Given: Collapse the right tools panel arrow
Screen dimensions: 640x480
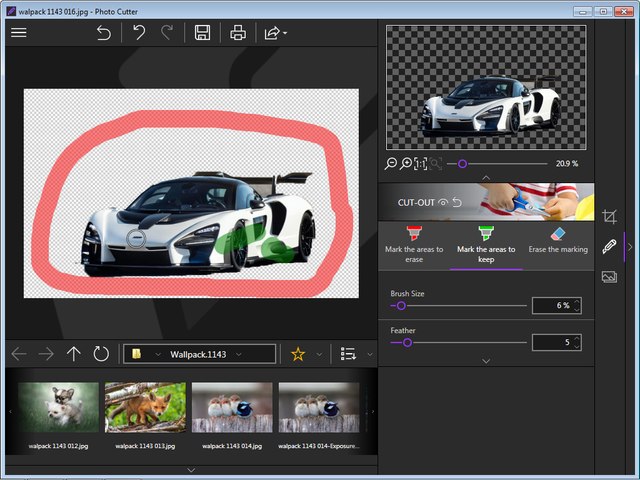Looking at the screenshot, I should click(630, 247).
